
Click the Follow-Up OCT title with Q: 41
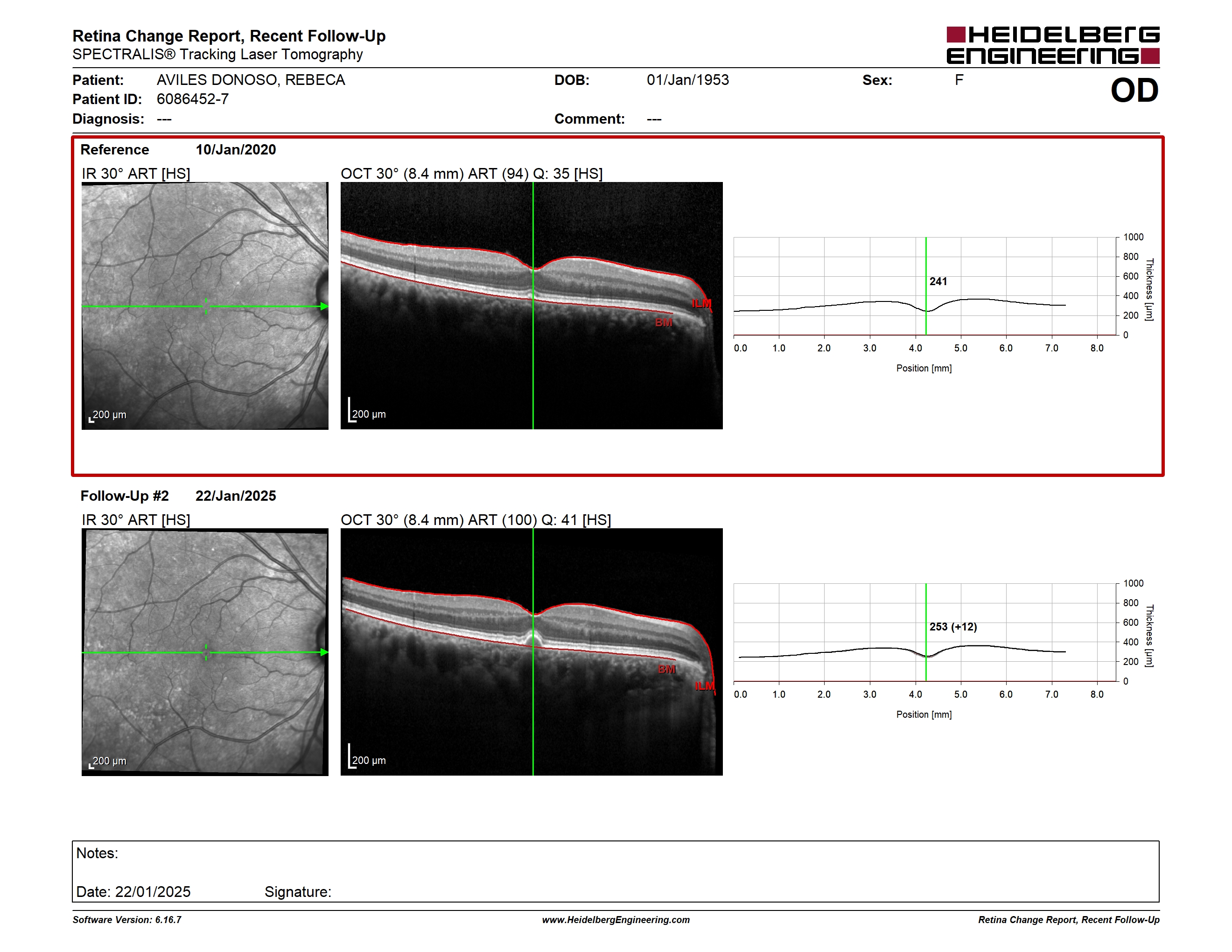click(x=476, y=520)
